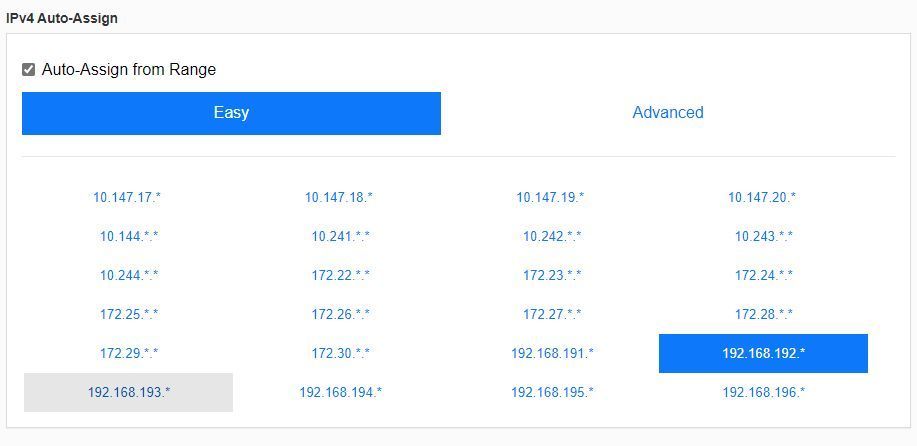The width and height of the screenshot is (917, 446).
Task: Pick the 192.168.196.* range
Action: (x=764, y=392)
